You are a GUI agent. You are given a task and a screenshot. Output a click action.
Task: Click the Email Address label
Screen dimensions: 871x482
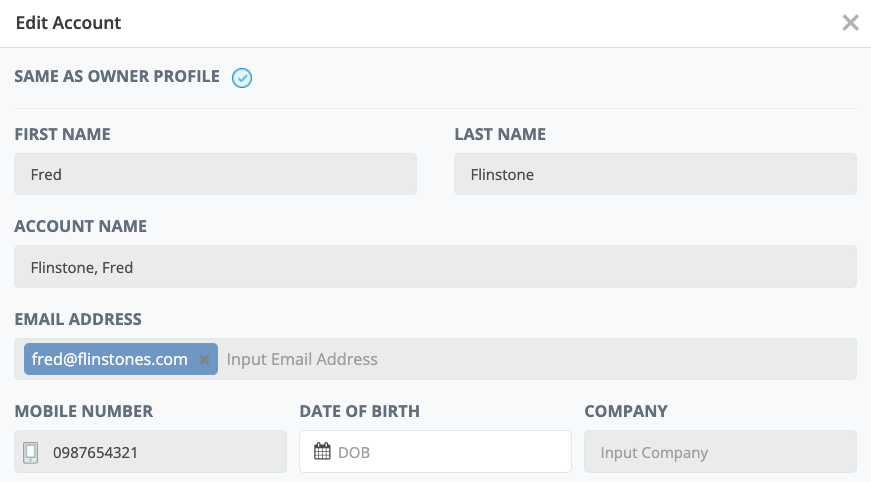coord(77,320)
